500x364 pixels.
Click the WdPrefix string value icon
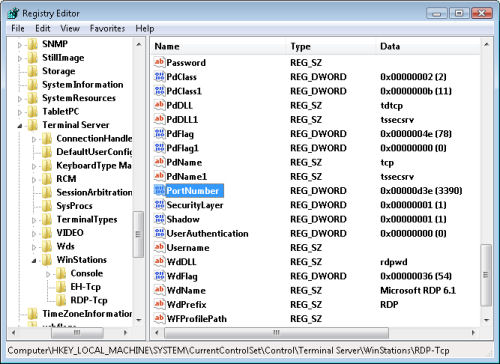tap(159, 304)
